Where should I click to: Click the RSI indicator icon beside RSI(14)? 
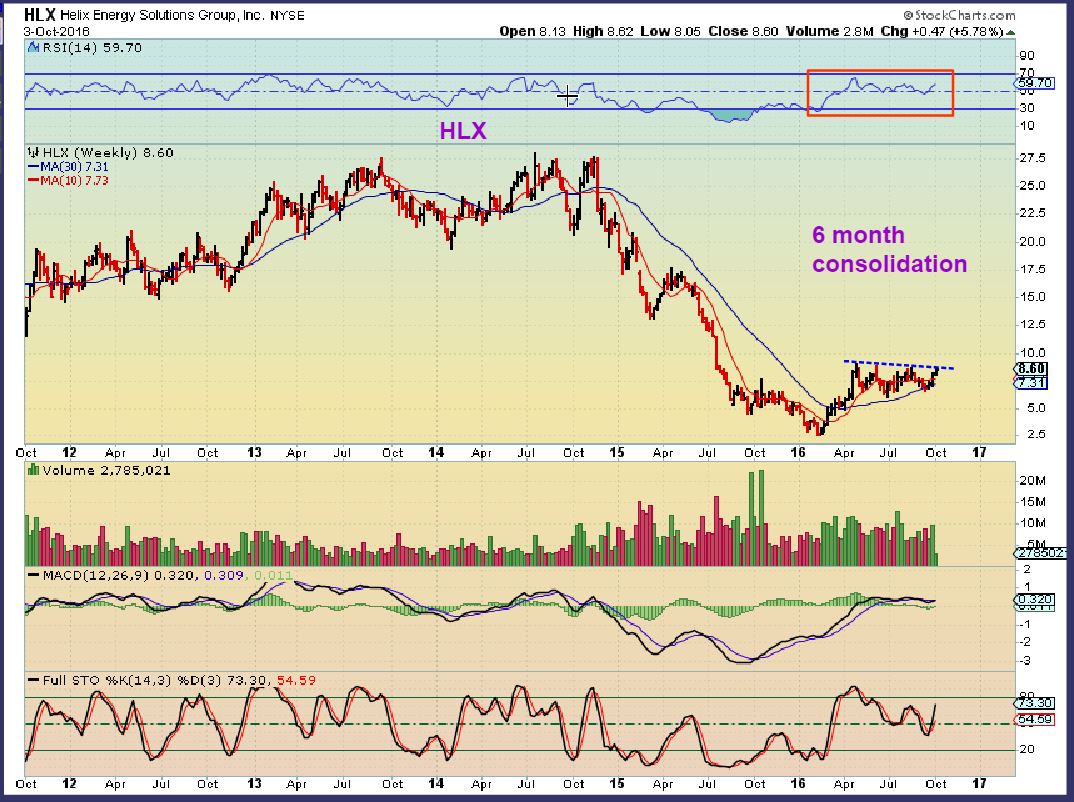tap(34, 47)
